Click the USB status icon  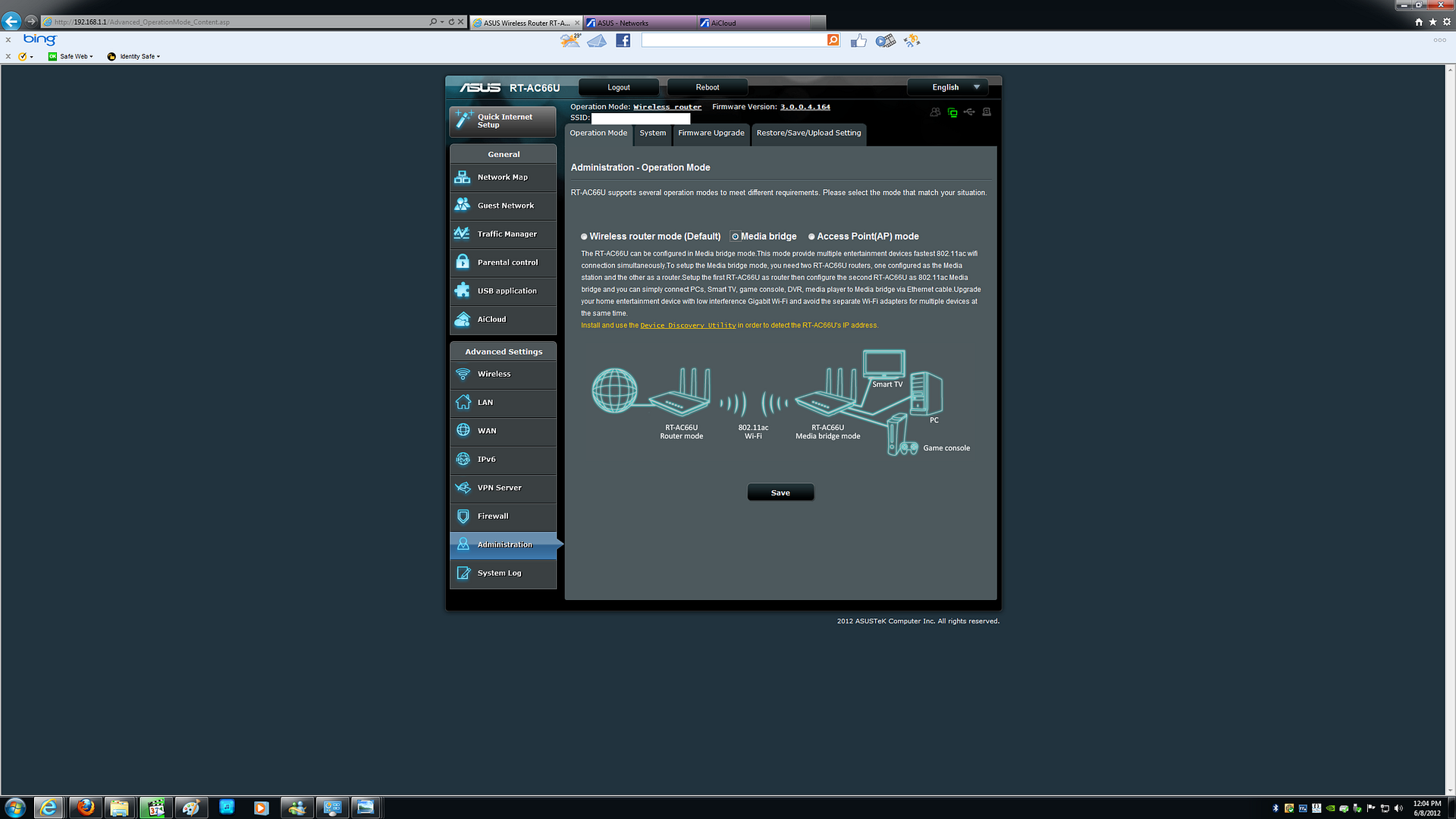pos(969,112)
